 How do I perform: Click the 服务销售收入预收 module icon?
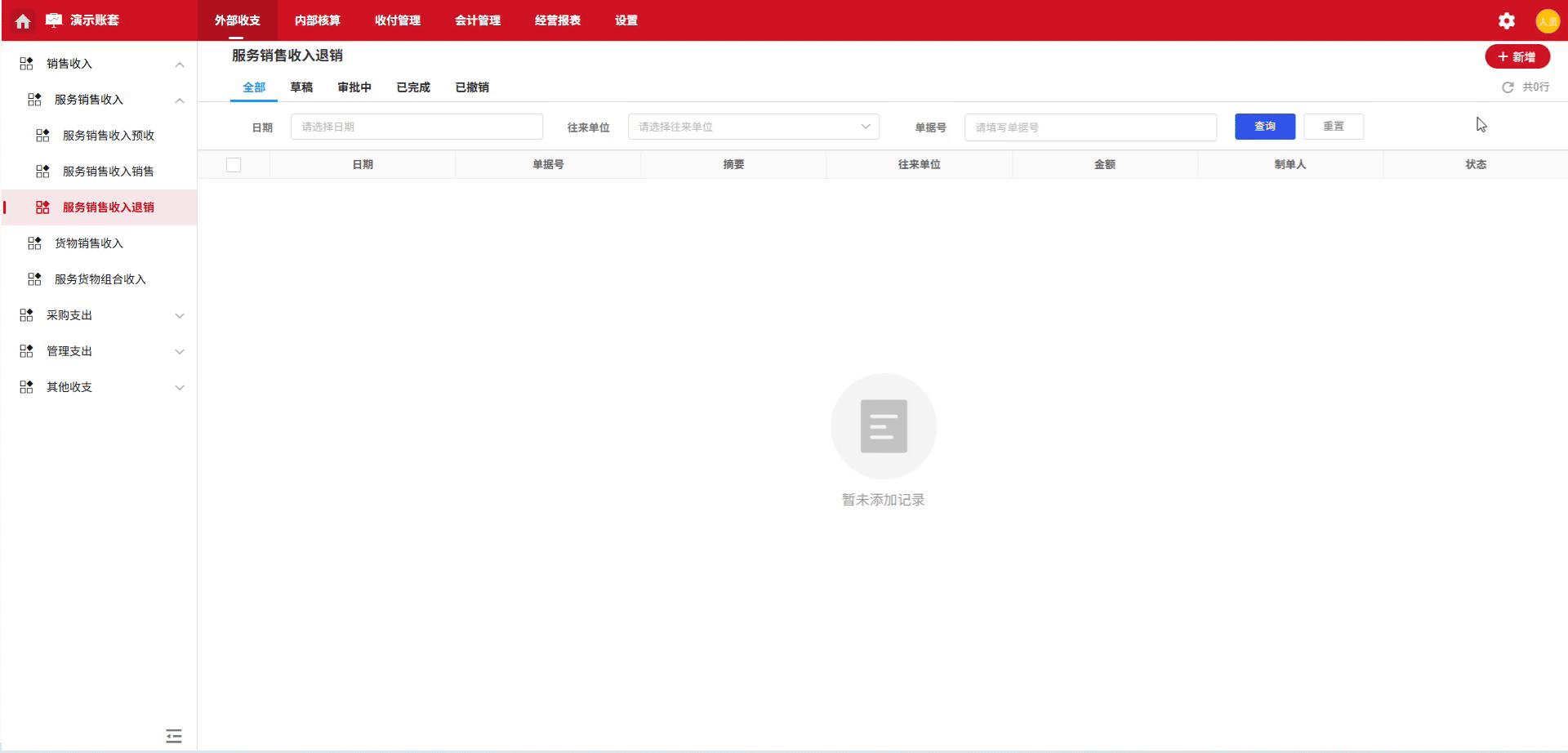[x=42, y=136]
